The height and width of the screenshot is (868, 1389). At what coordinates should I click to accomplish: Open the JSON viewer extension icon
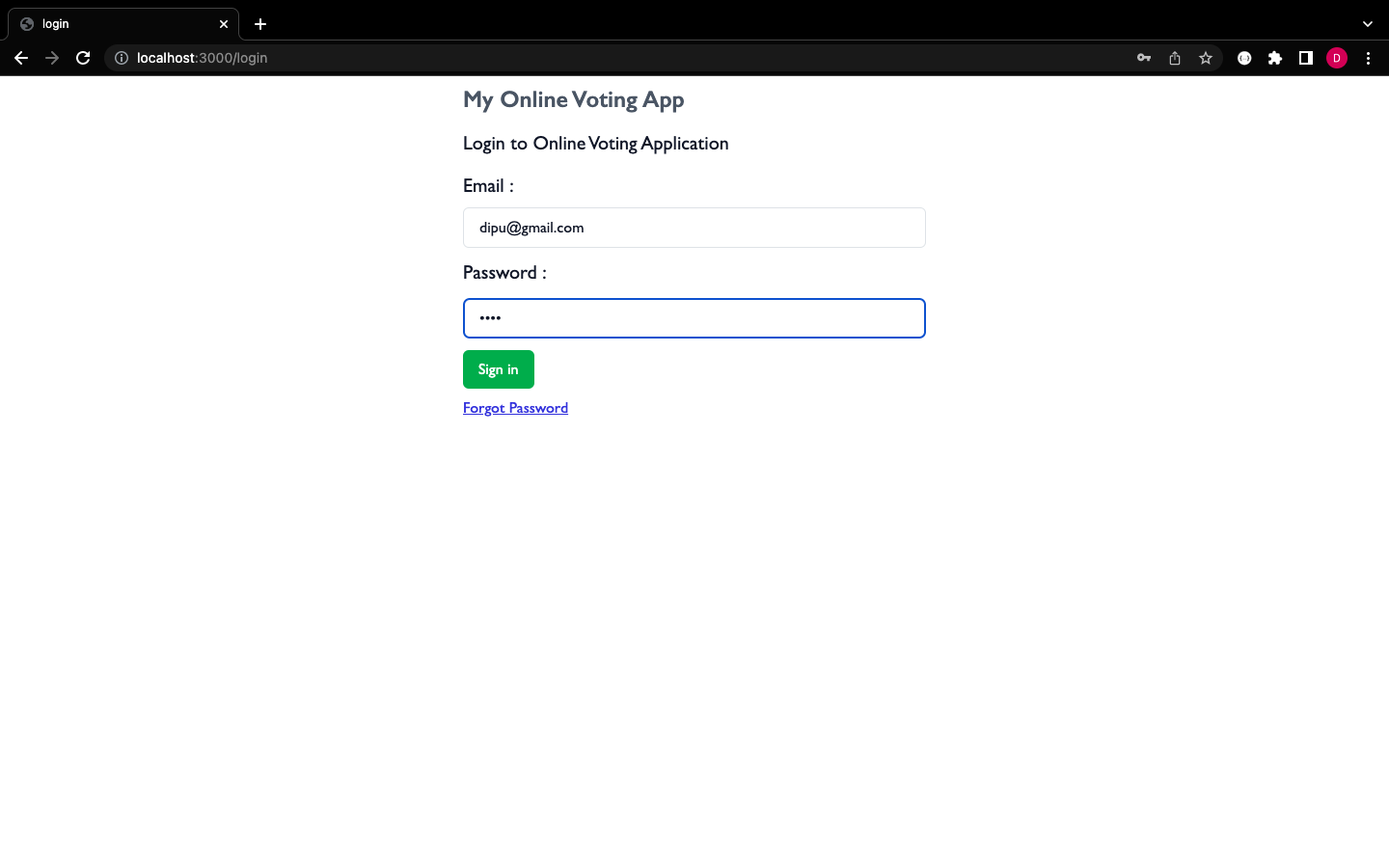click(1244, 58)
